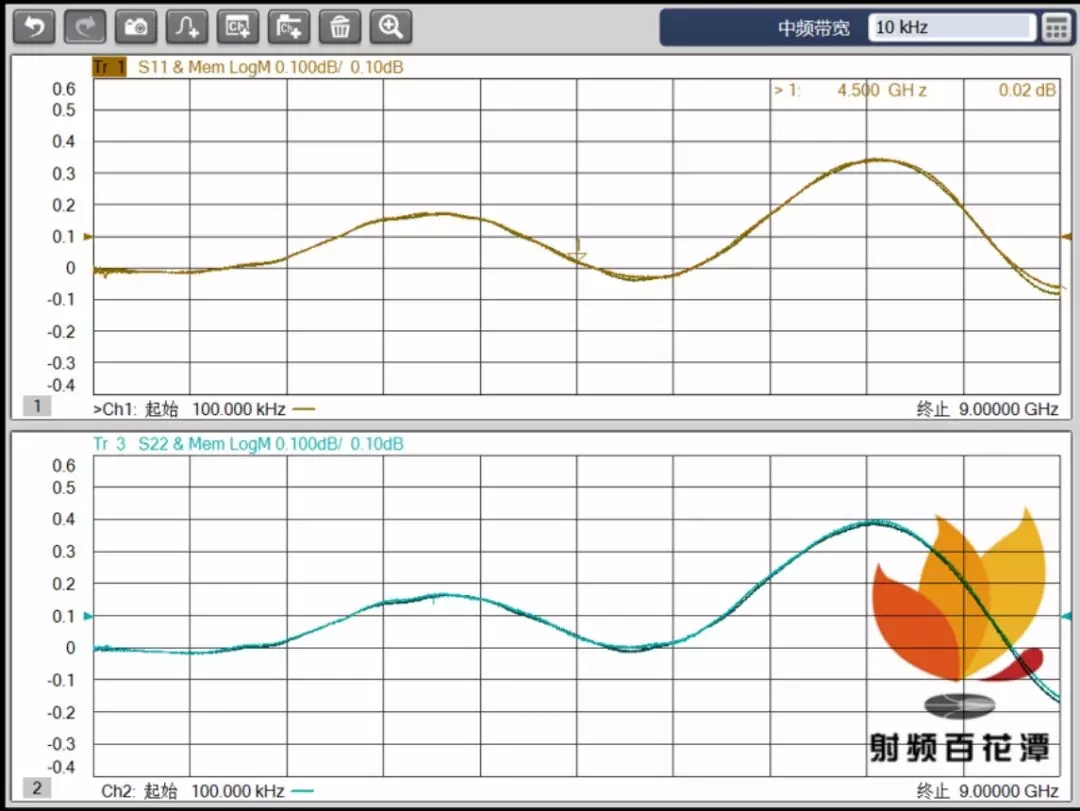Click the 中频带宽 label
Viewport: 1080px width, 811px height.
click(813, 28)
